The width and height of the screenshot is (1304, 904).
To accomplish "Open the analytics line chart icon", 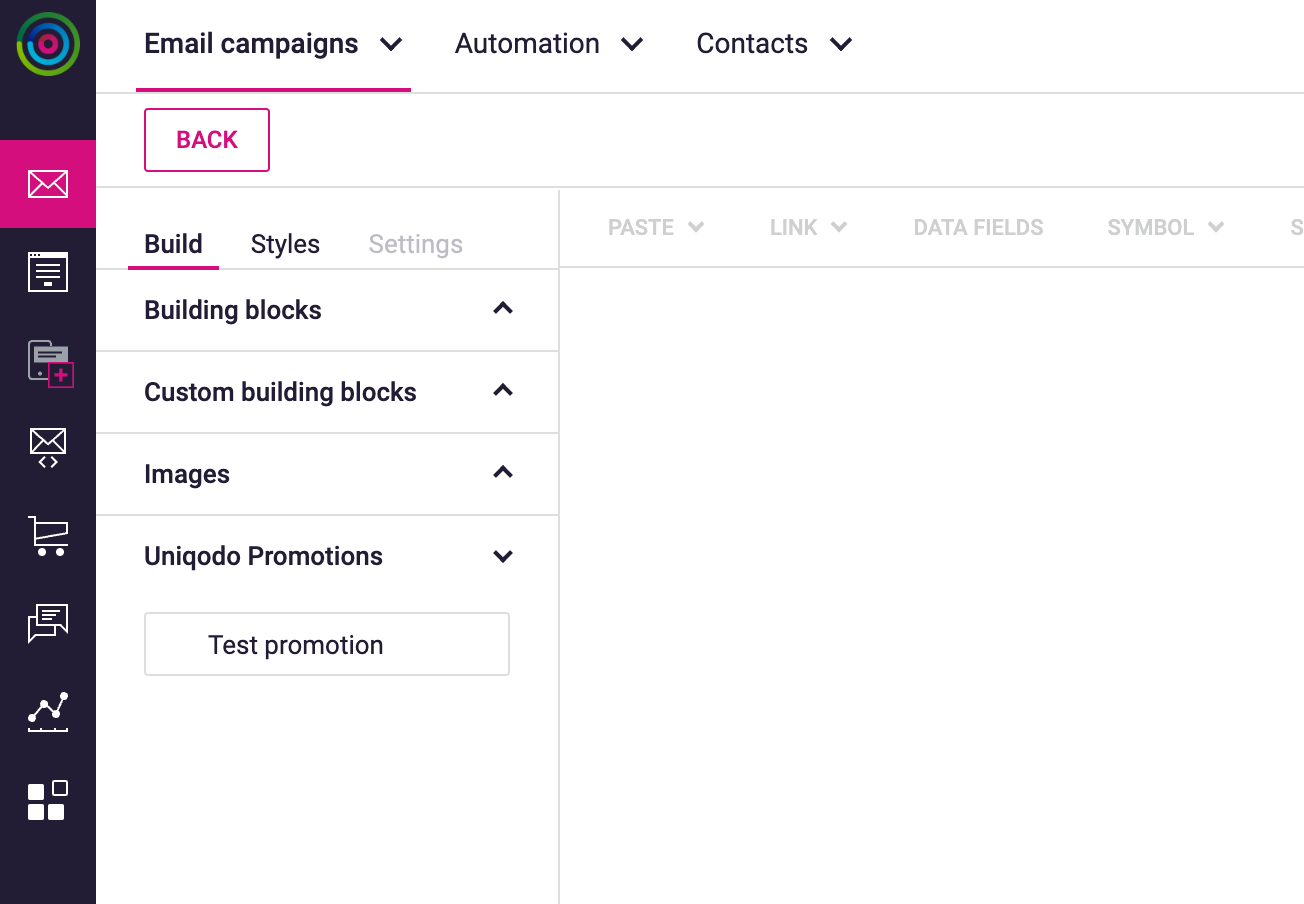I will [48, 711].
